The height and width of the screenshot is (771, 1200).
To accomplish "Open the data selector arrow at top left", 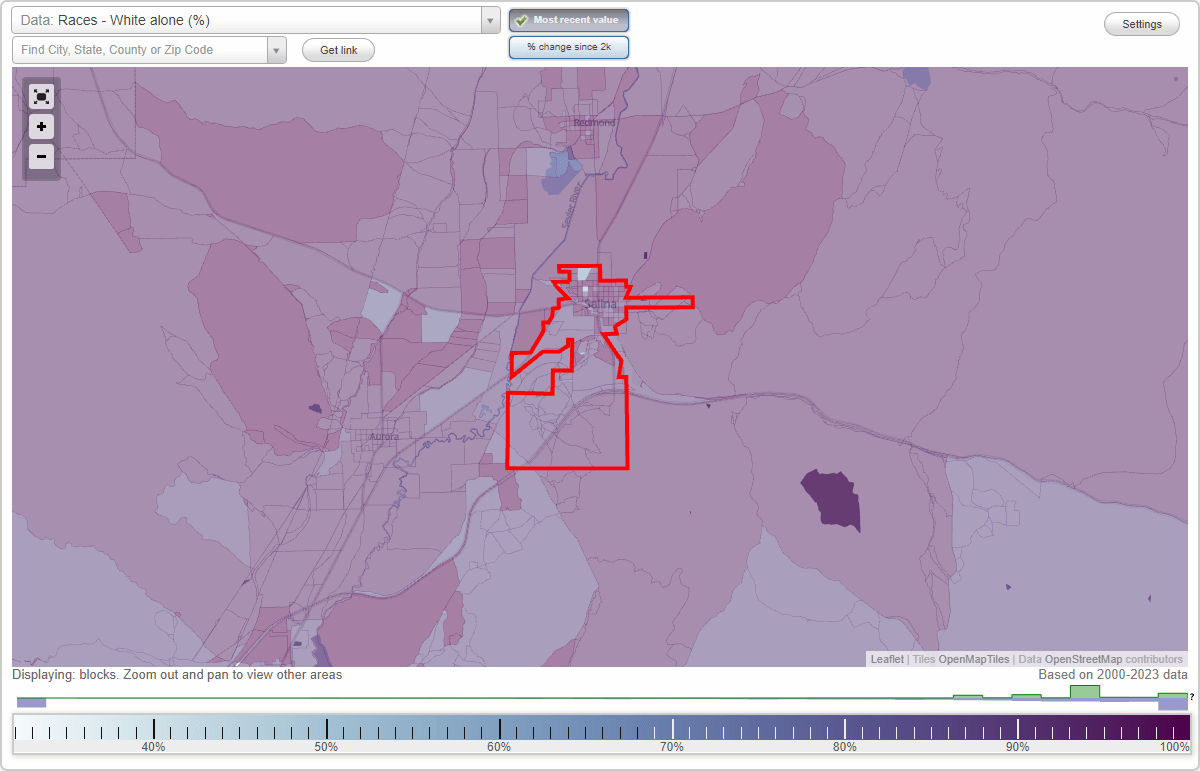I will click(488, 19).
